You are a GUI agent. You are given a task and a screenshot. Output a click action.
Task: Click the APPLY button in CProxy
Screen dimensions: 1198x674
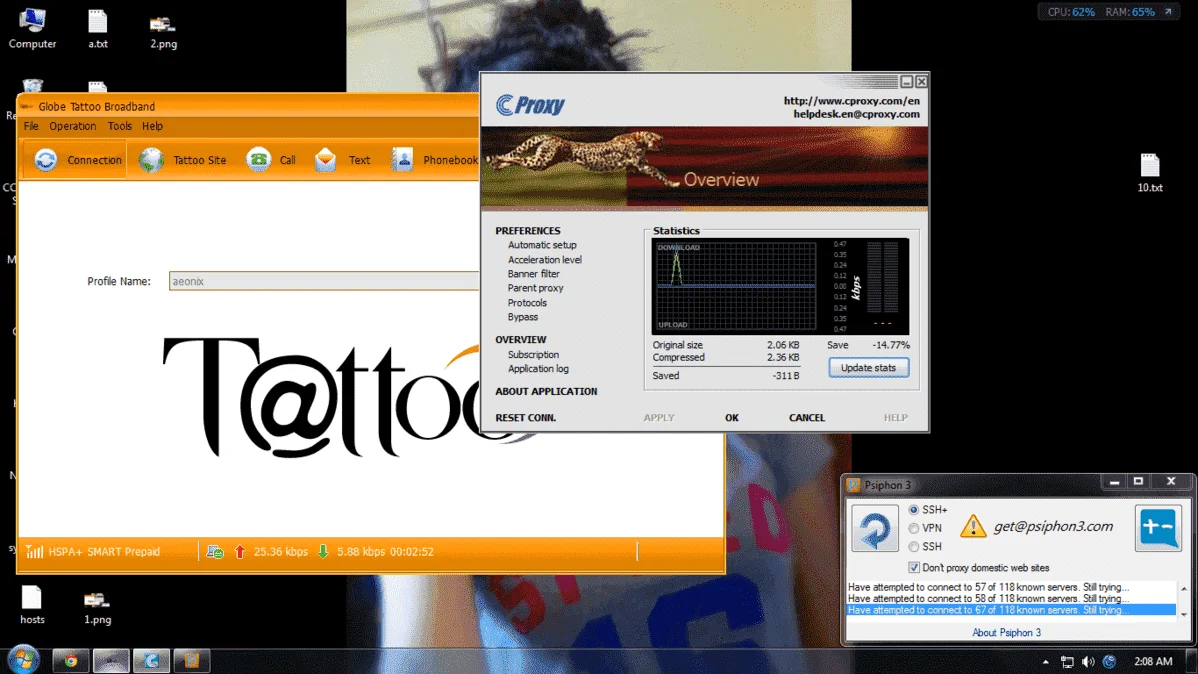(x=659, y=418)
